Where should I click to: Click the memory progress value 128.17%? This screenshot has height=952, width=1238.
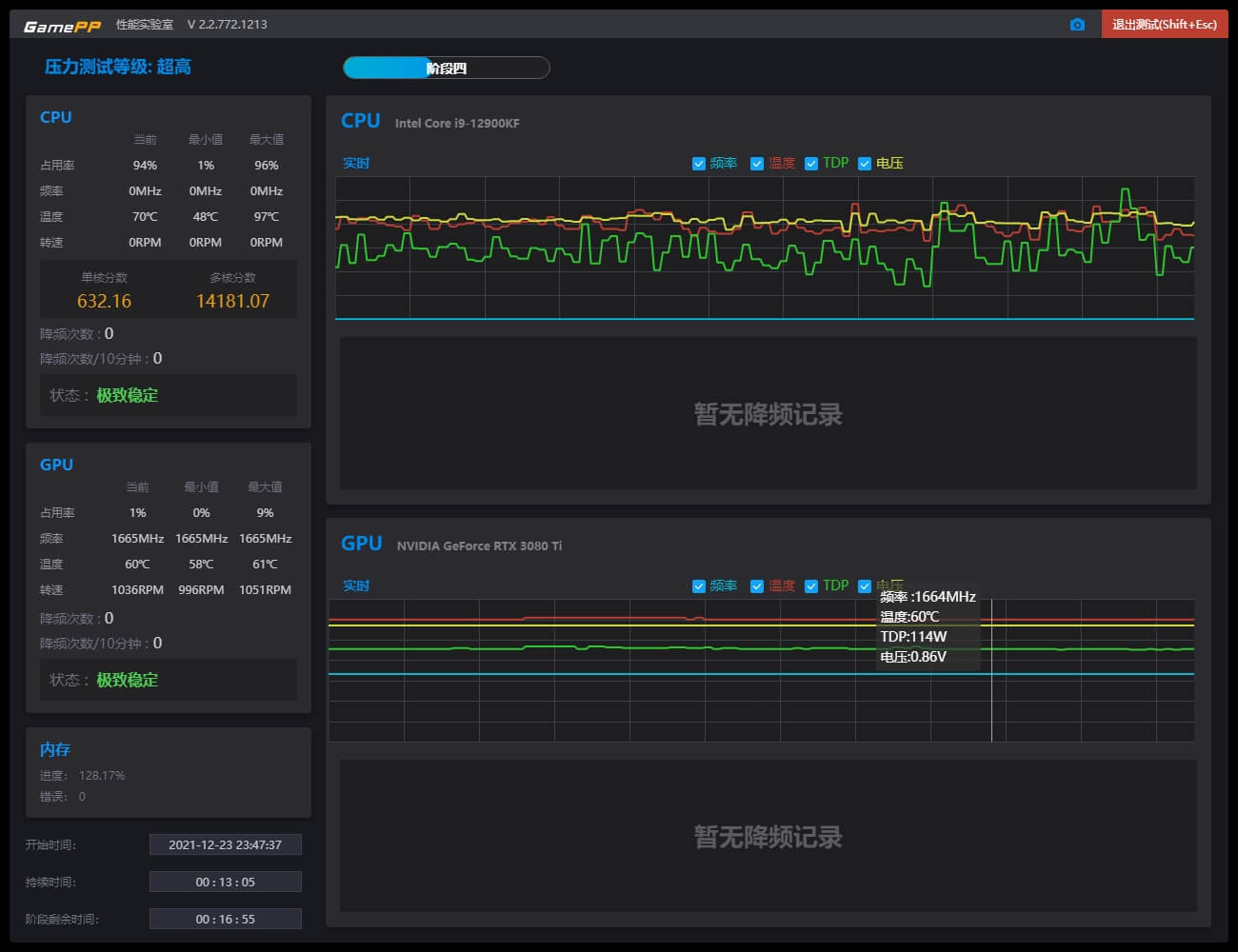tap(102, 776)
